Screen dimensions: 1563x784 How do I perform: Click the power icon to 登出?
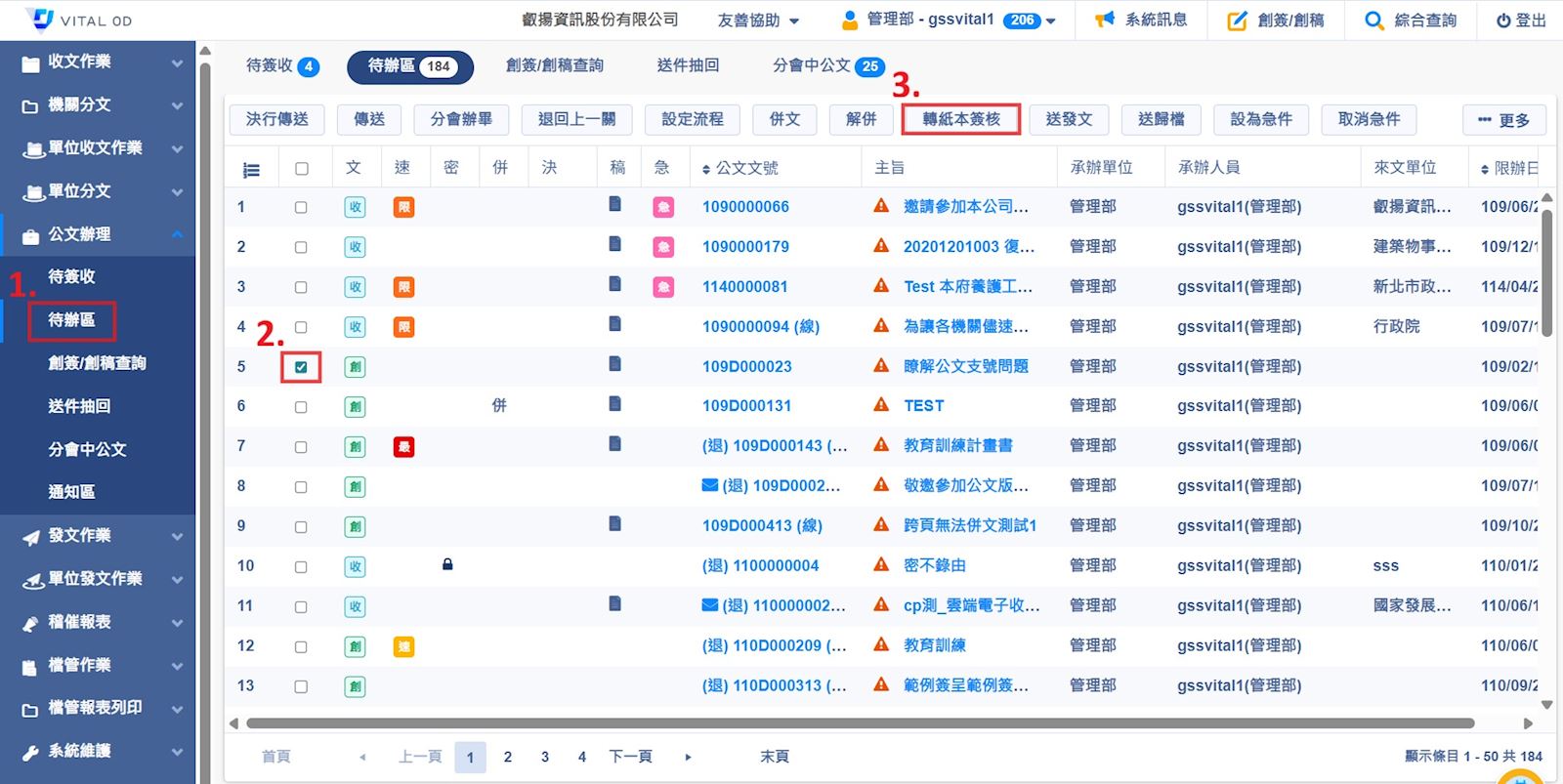[1503, 21]
